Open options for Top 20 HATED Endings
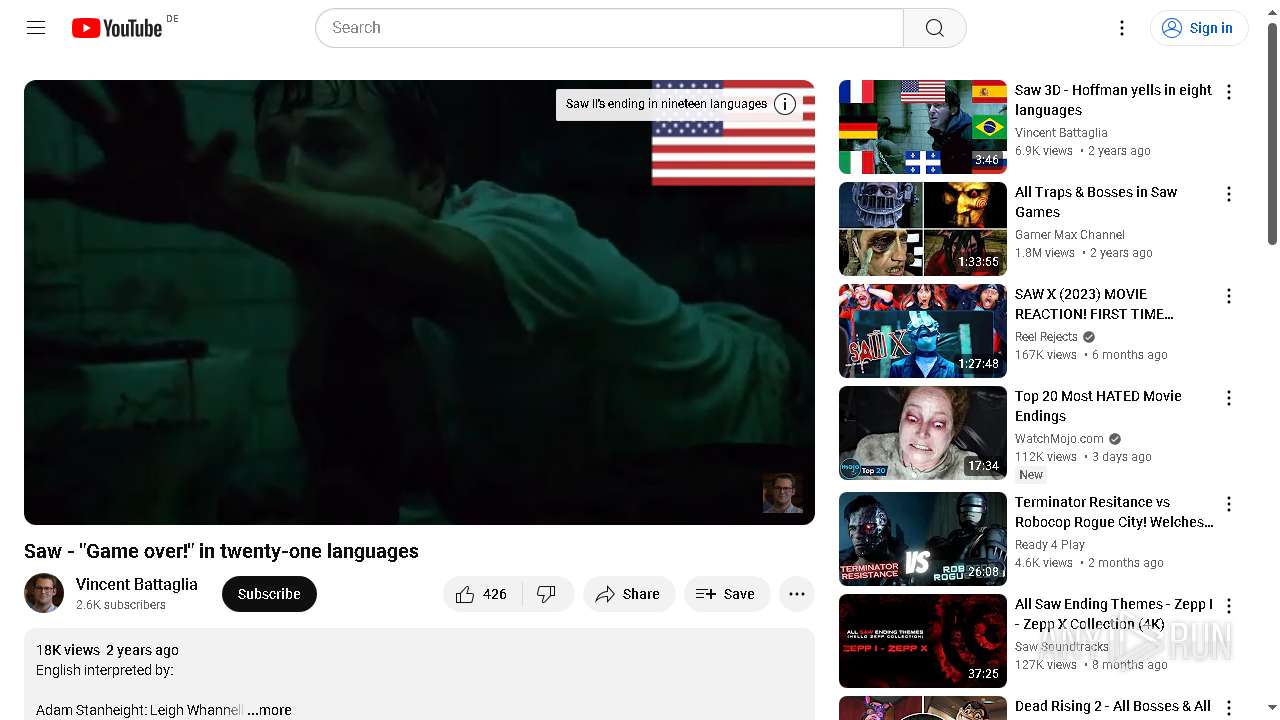1280x720 pixels. 1229,398
